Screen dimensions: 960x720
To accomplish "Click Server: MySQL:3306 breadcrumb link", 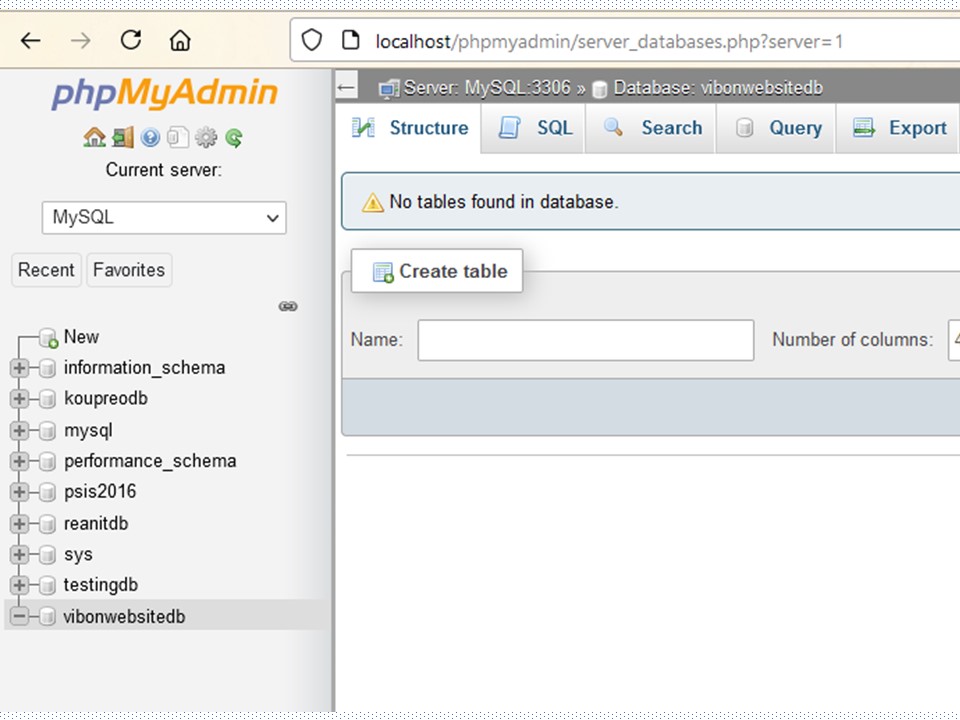I will (x=487, y=88).
